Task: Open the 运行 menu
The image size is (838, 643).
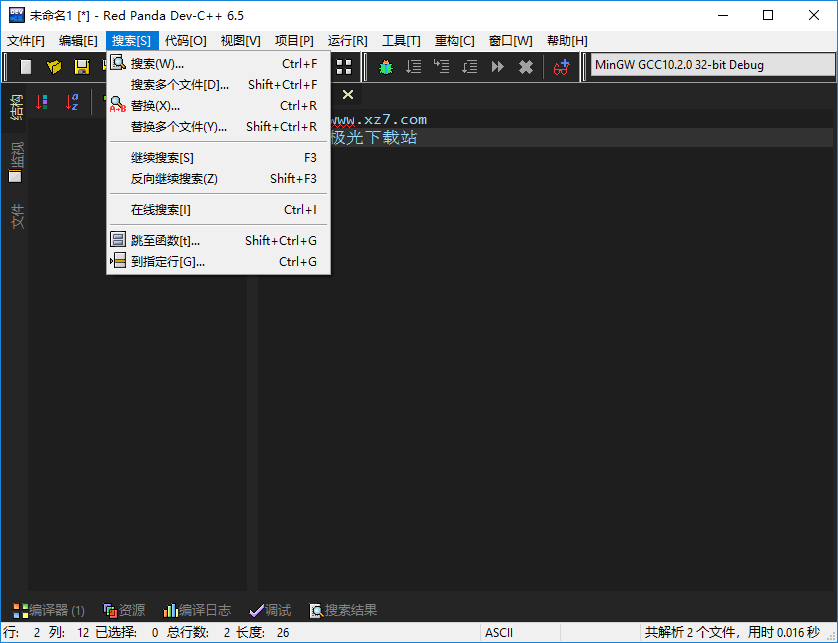Action: click(x=347, y=40)
